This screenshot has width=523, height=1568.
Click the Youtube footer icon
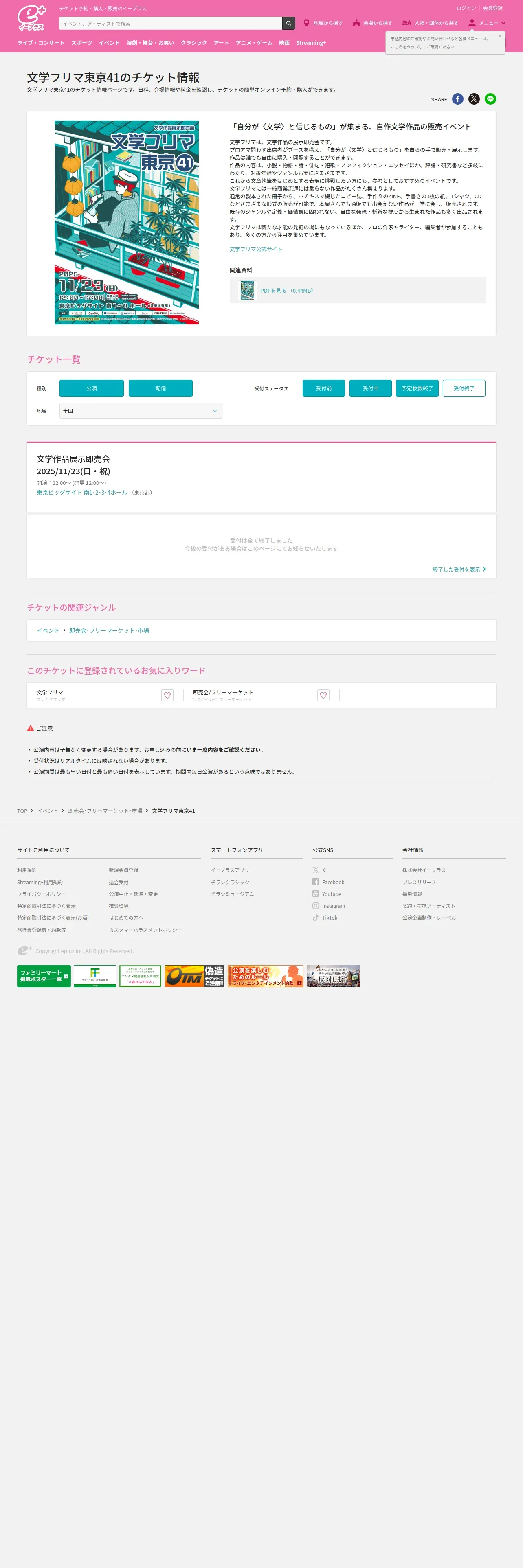315,893
